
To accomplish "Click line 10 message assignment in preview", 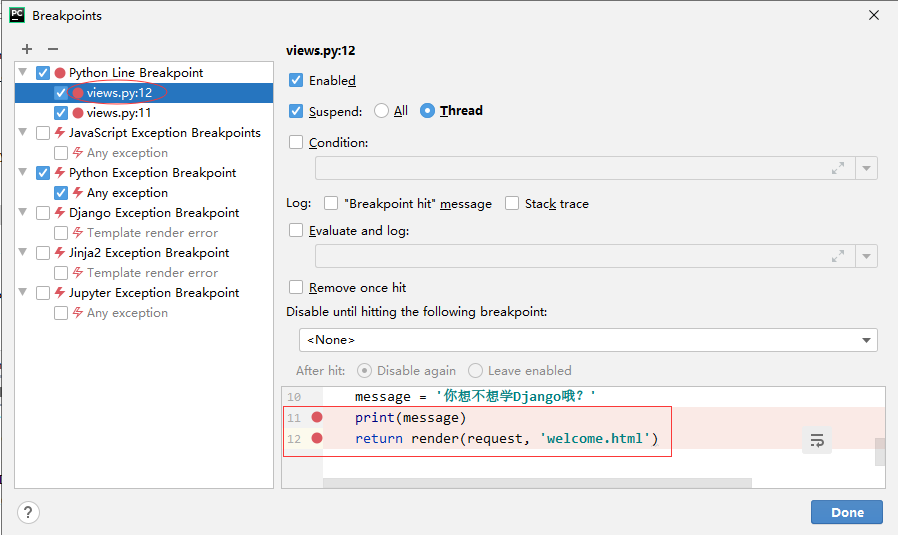I will coord(475,396).
